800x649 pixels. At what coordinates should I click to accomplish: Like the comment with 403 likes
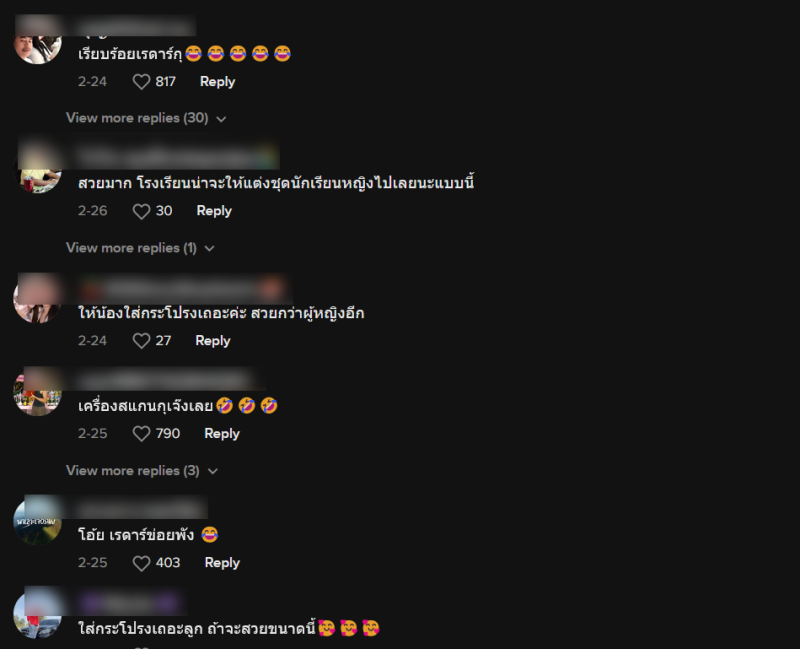coord(141,563)
